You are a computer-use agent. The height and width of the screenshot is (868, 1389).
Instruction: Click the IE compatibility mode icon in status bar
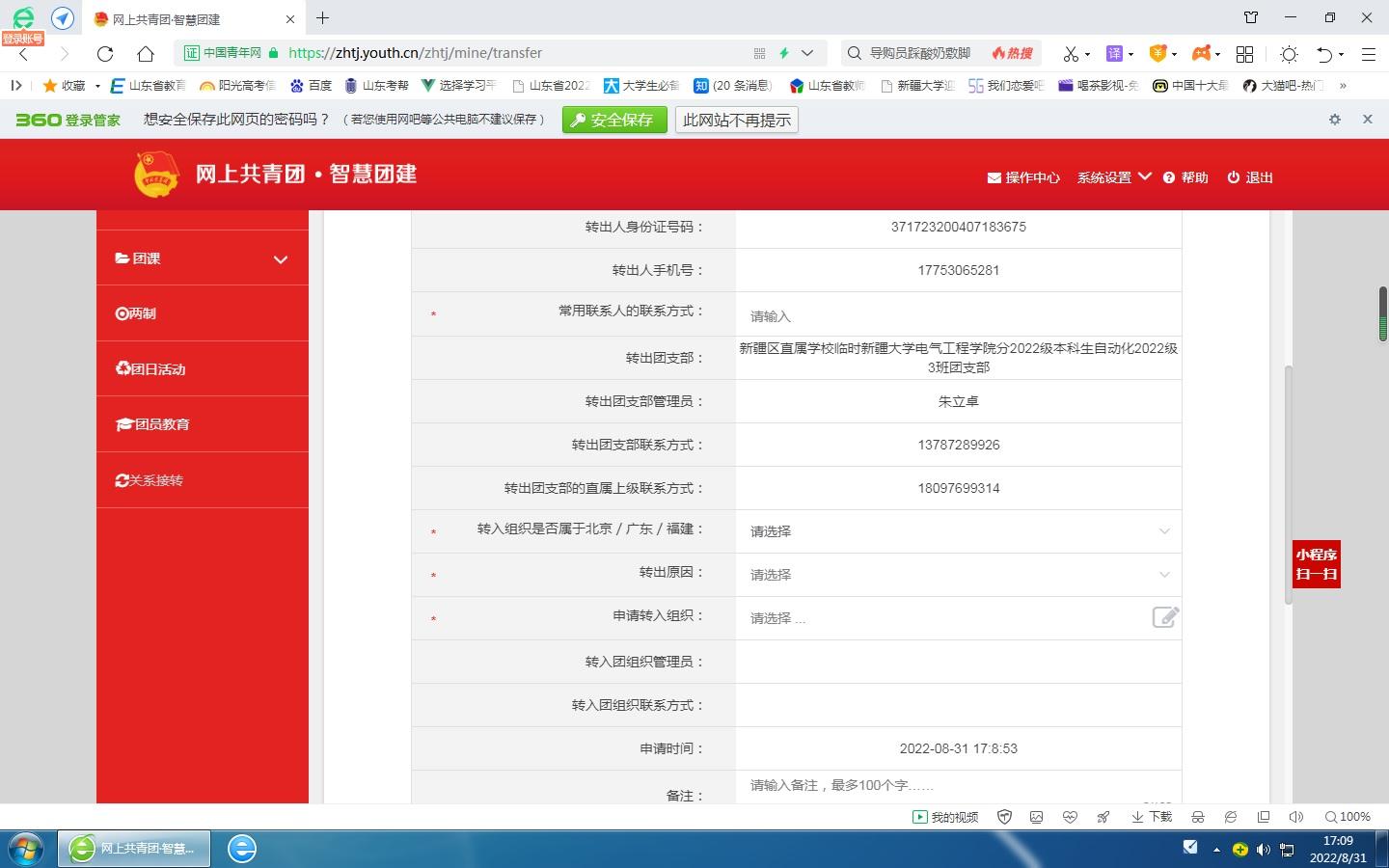click(1231, 817)
